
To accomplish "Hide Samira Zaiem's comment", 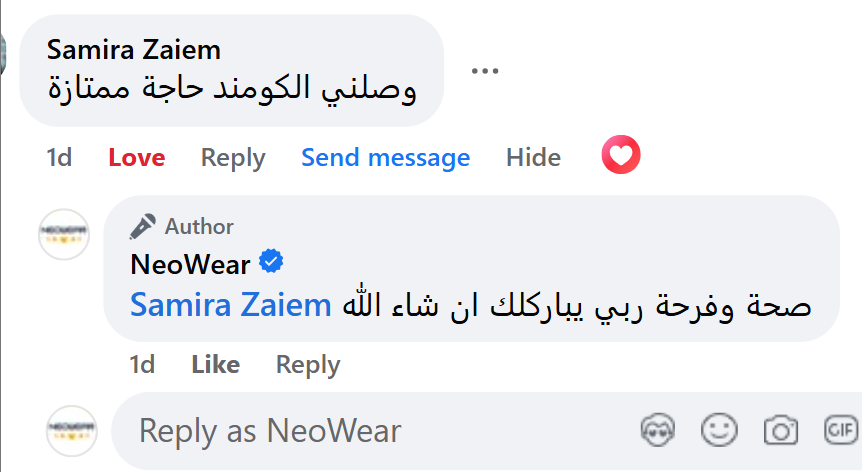I will point(533,157).
